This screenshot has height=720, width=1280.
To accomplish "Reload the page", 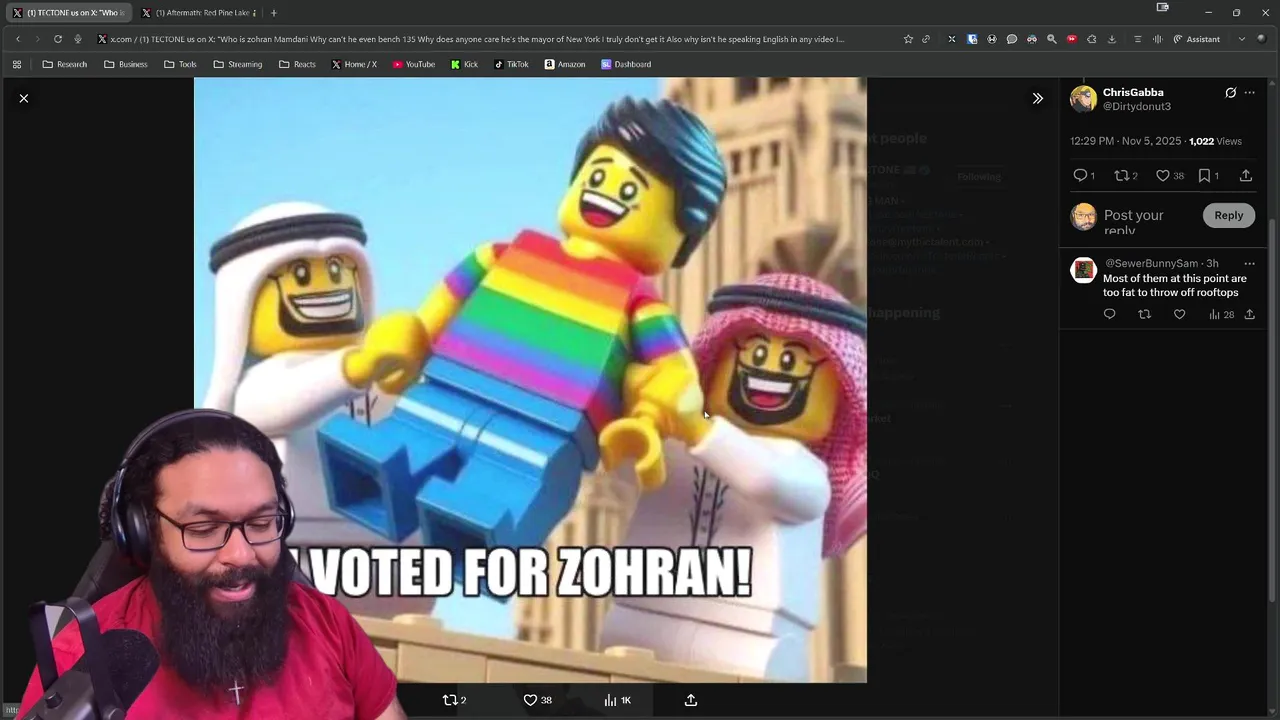I will tap(58, 39).
